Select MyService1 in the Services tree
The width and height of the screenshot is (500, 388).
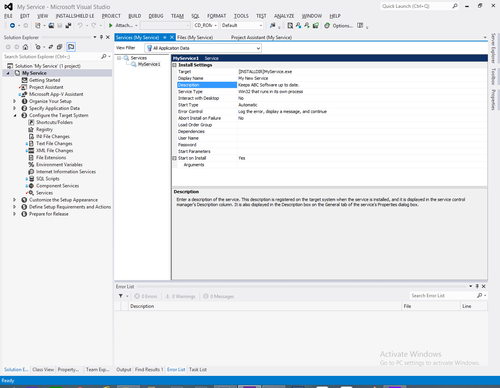[149, 64]
